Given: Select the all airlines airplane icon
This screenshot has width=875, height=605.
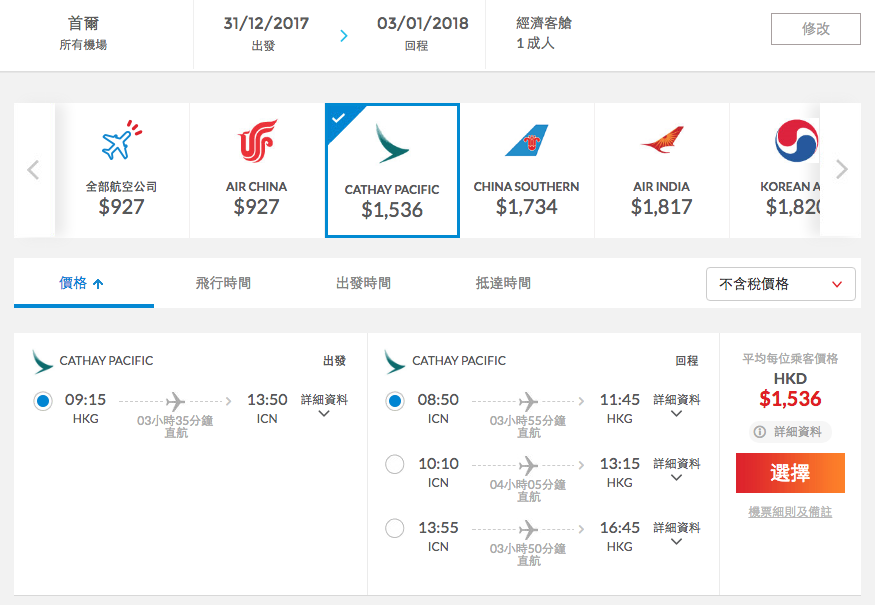Looking at the screenshot, I should (122, 140).
